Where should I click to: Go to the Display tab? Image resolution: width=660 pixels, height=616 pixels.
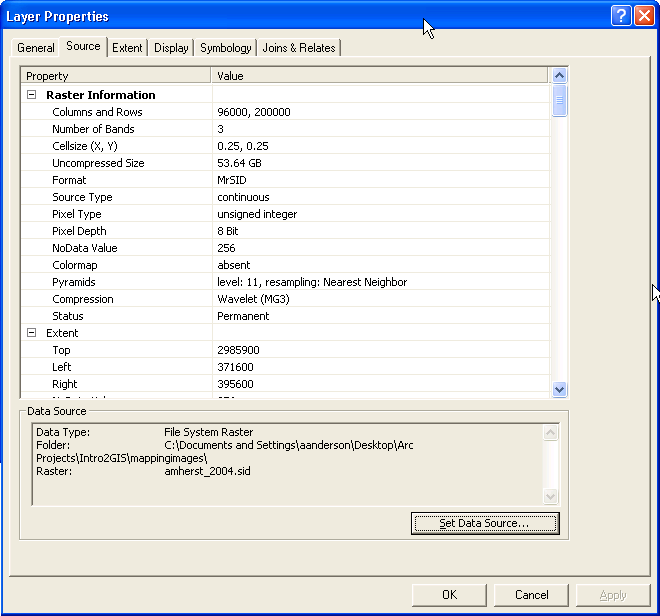[171, 48]
